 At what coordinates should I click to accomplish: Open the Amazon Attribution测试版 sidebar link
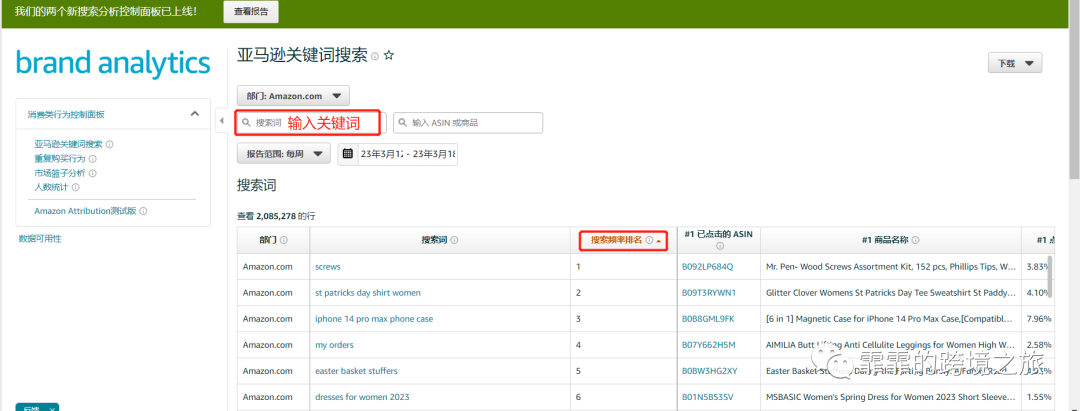pyautogui.click(x=85, y=211)
